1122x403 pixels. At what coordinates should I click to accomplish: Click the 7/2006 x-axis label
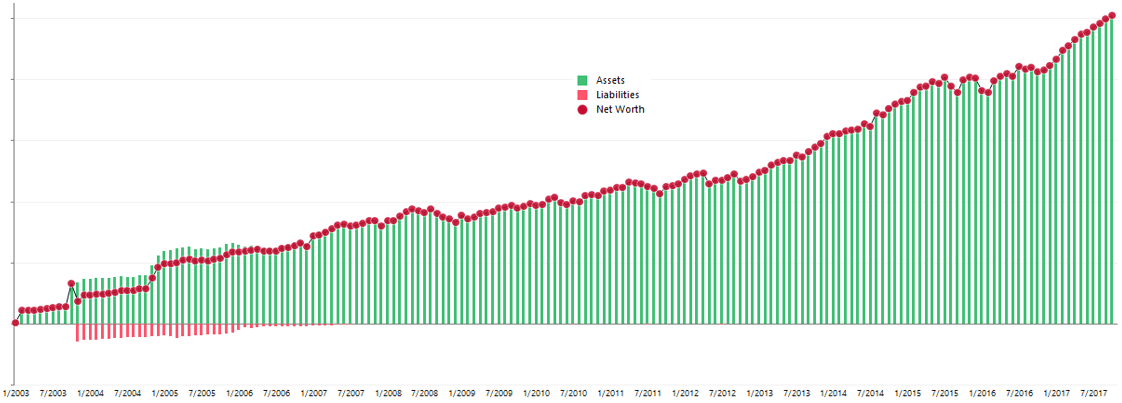click(276, 394)
